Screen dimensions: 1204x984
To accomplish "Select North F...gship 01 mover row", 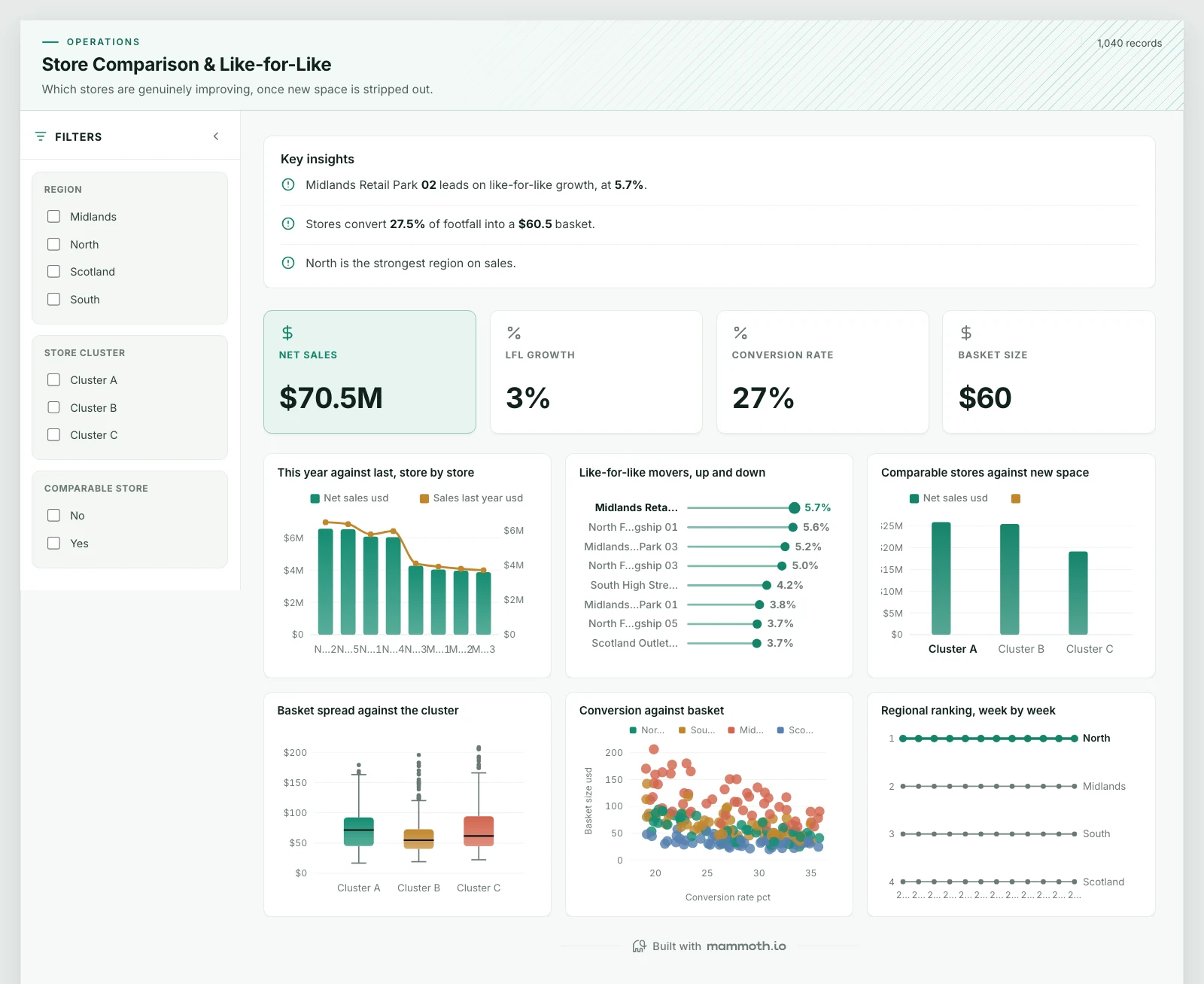I will coord(709,527).
